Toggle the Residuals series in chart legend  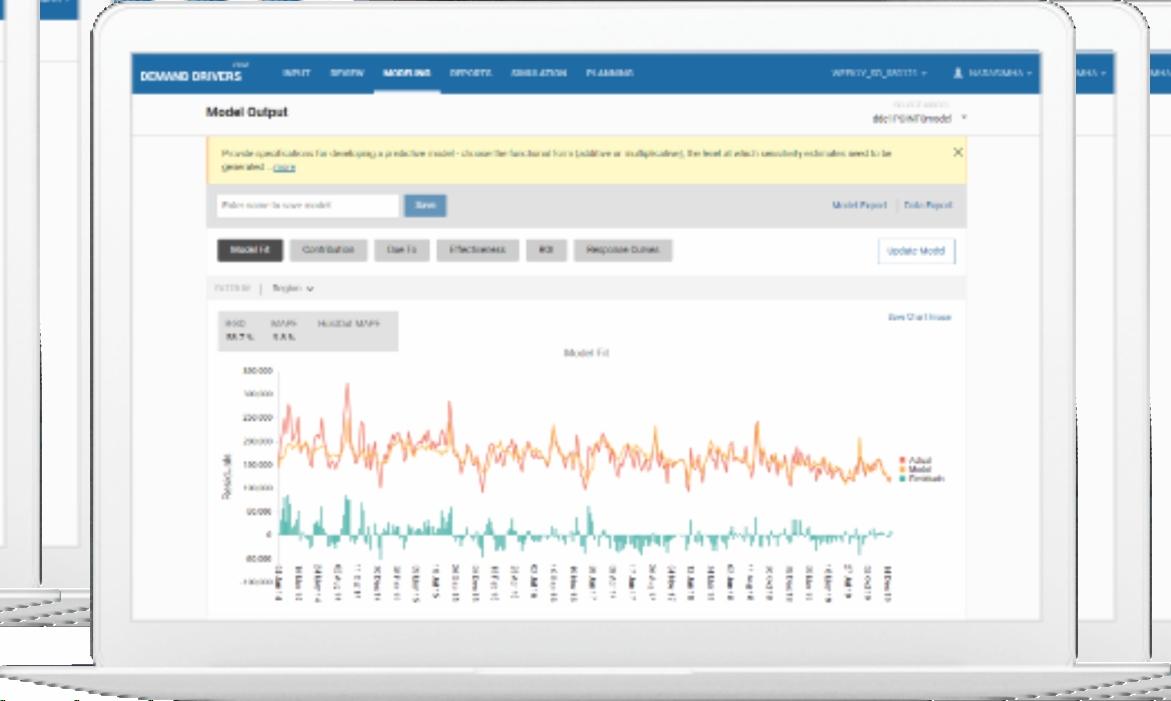point(921,479)
